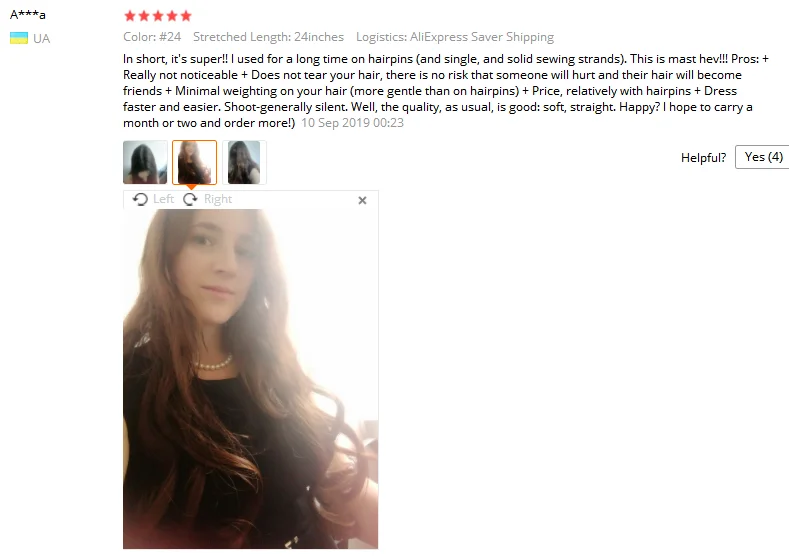Click the rotate left arrow icon
The width and height of the screenshot is (789, 559).
[140, 199]
